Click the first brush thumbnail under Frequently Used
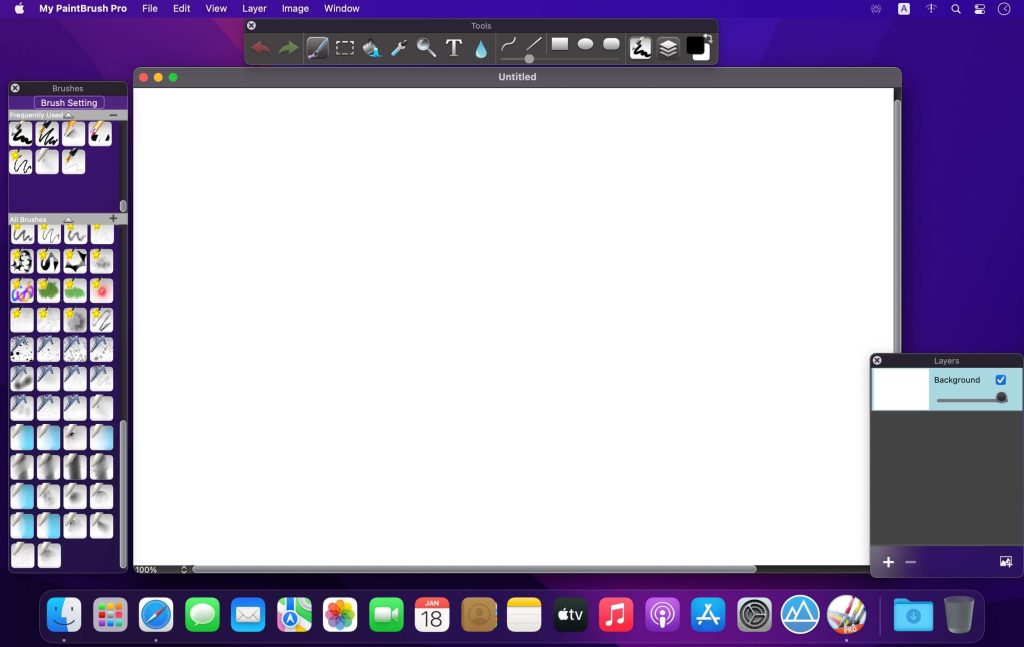Image resolution: width=1024 pixels, height=647 pixels. (20, 132)
